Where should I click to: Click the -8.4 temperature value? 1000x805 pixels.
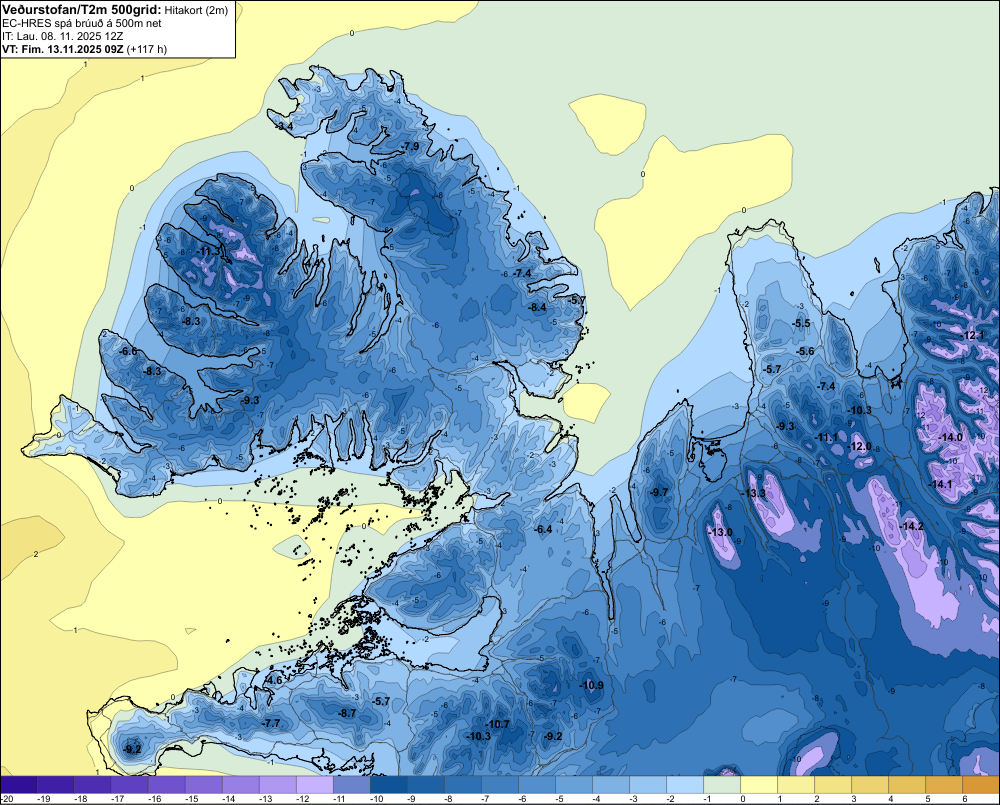coord(538,307)
